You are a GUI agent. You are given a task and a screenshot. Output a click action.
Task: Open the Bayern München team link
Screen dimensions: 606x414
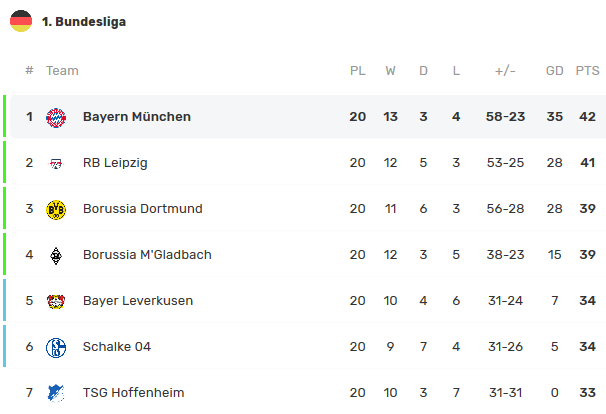(x=137, y=117)
